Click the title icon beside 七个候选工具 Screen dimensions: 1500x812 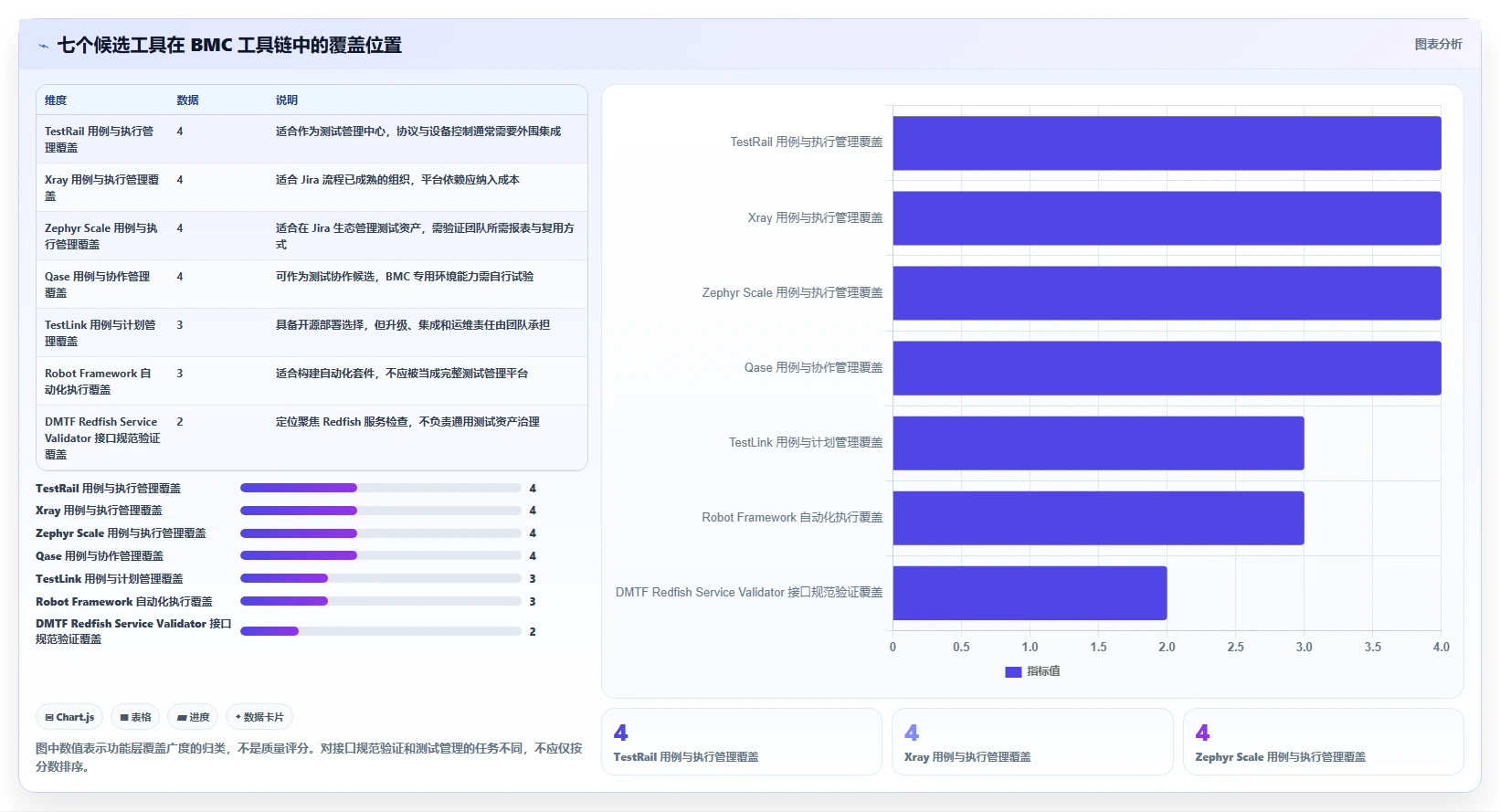43,46
